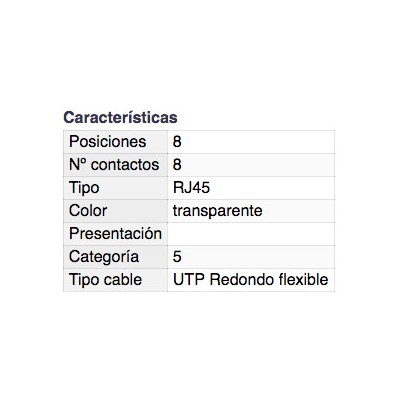This screenshot has height=400, width=400.
Task: Click the RJ45 value cell
Action: 251,188
